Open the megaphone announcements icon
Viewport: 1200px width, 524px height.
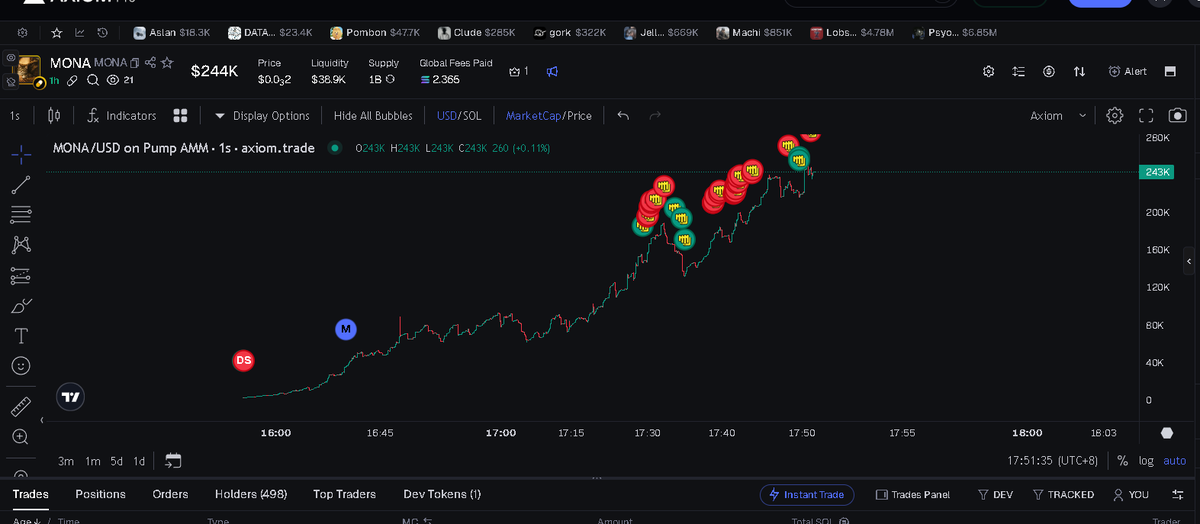point(552,72)
